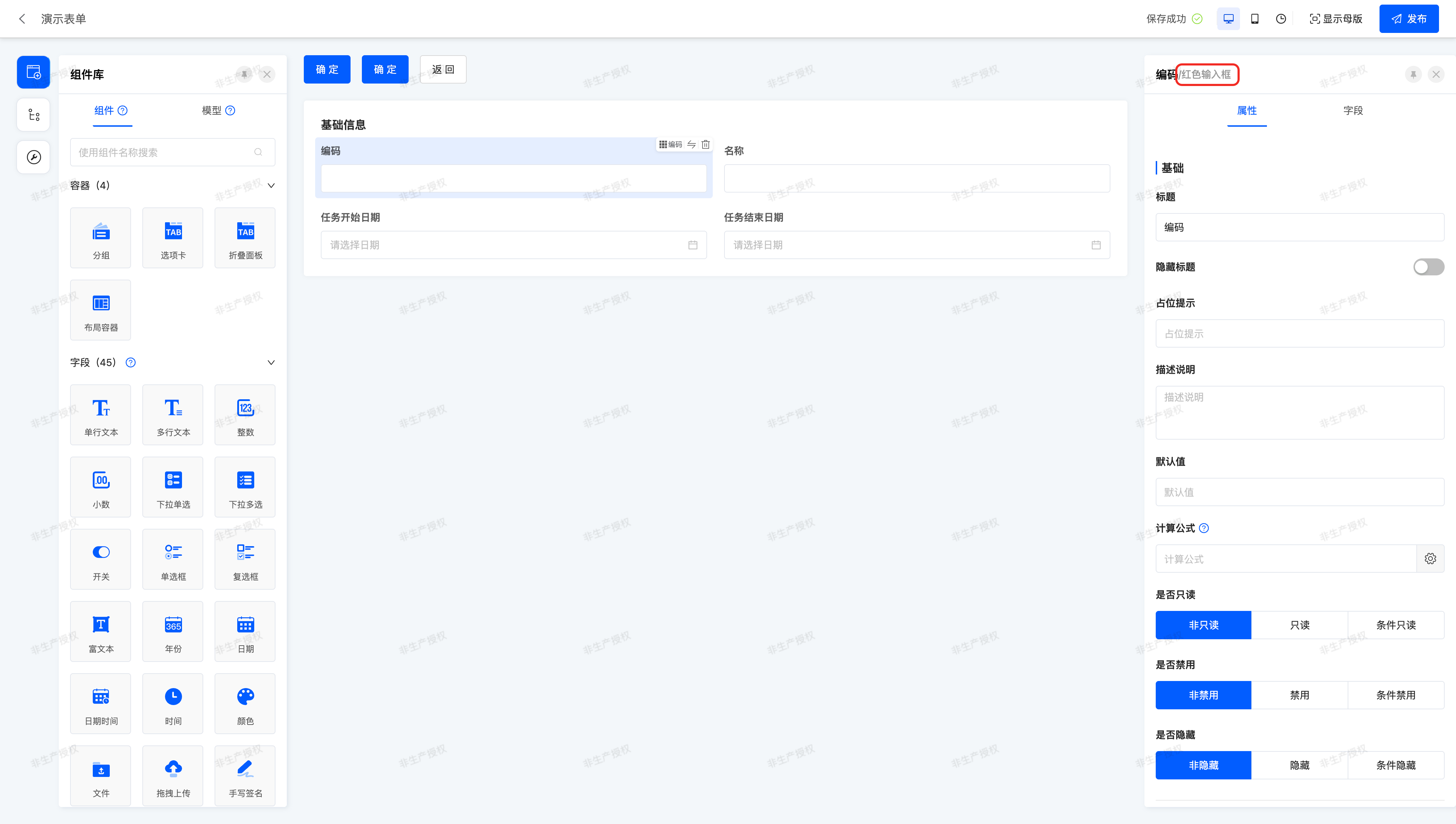The image size is (1456, 824).
Task: Collapse the 容器 (4) section
Action: tap(271, 185)
